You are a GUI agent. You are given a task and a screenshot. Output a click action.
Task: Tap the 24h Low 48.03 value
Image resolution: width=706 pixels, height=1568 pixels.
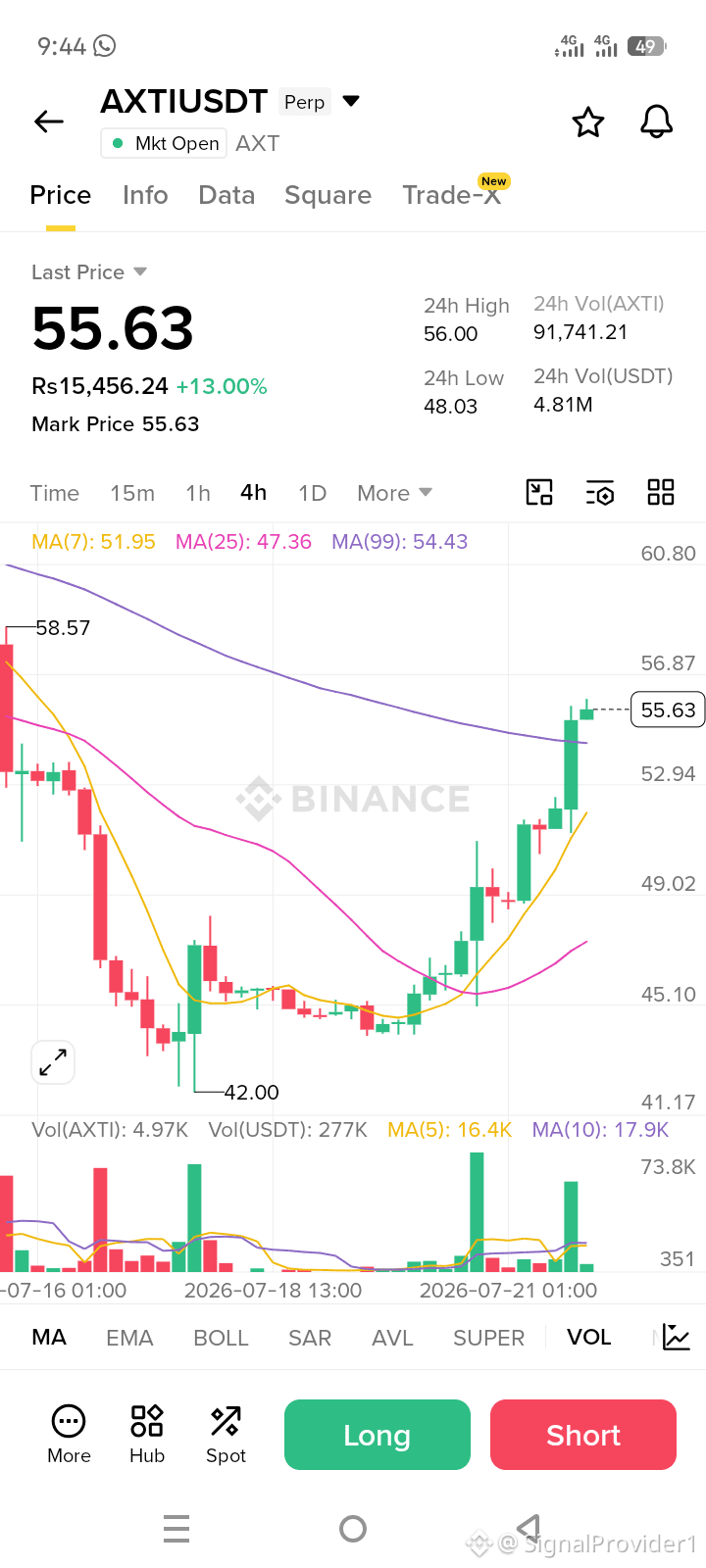451,405
